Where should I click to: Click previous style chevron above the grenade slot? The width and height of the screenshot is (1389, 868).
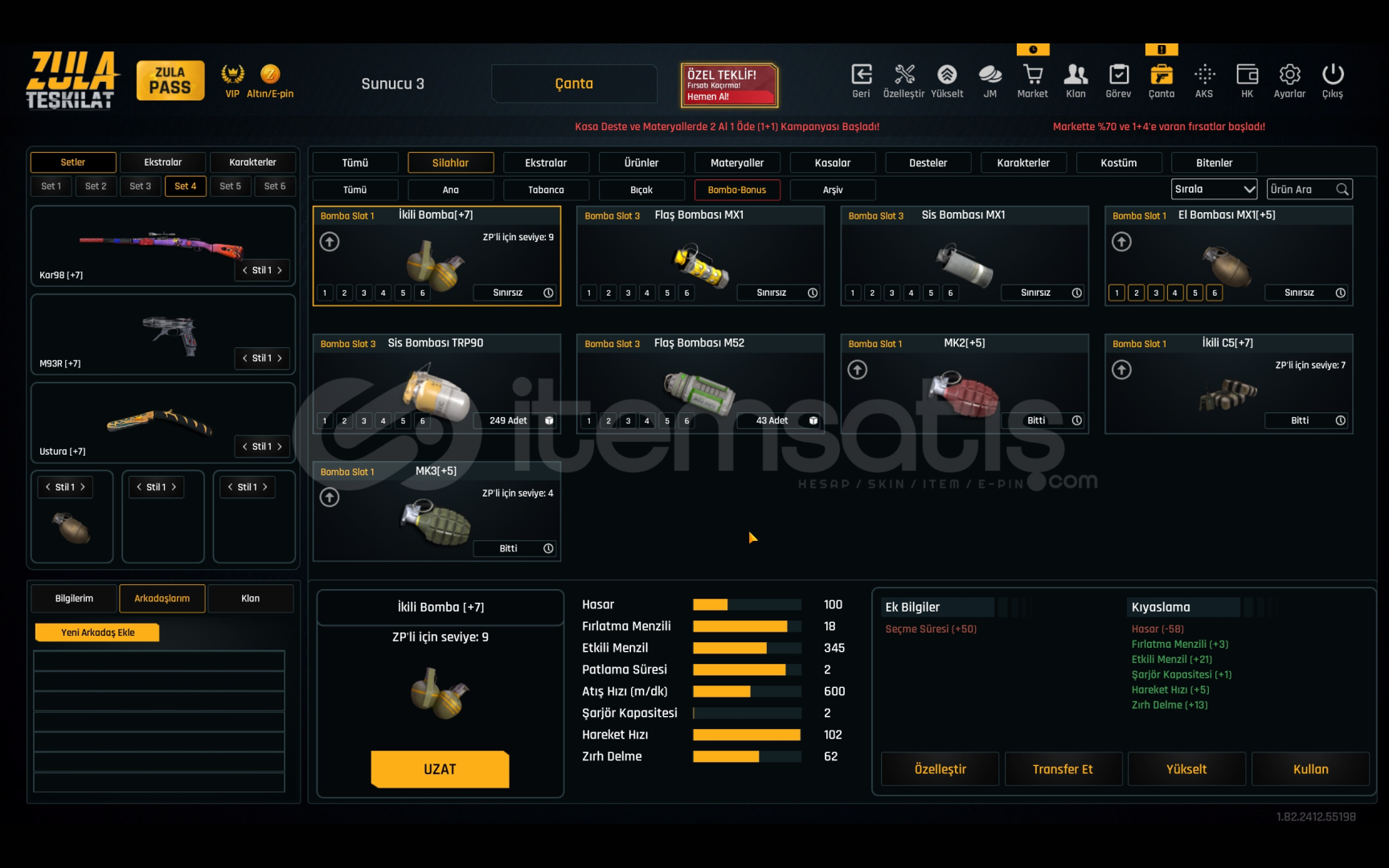[x=48, y=487]
